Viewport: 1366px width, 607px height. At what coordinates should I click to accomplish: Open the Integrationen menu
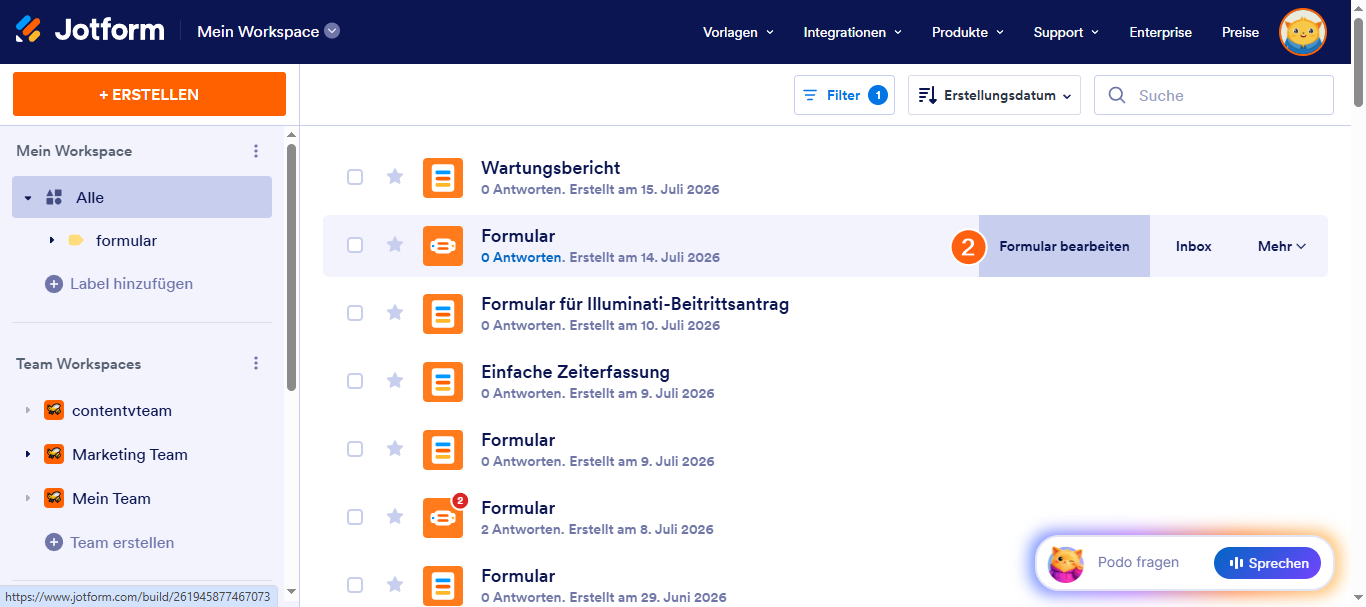852,32
